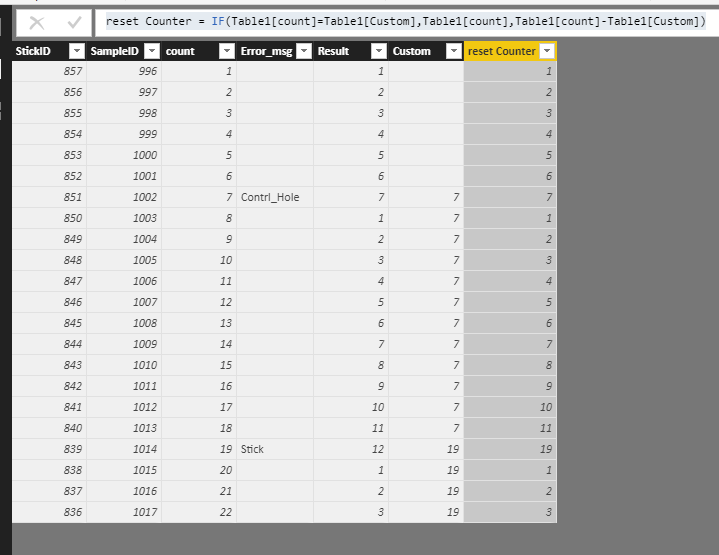The image size is (719, 555).
Task: Click SampleID cell 1005
Action: [124, 260]
